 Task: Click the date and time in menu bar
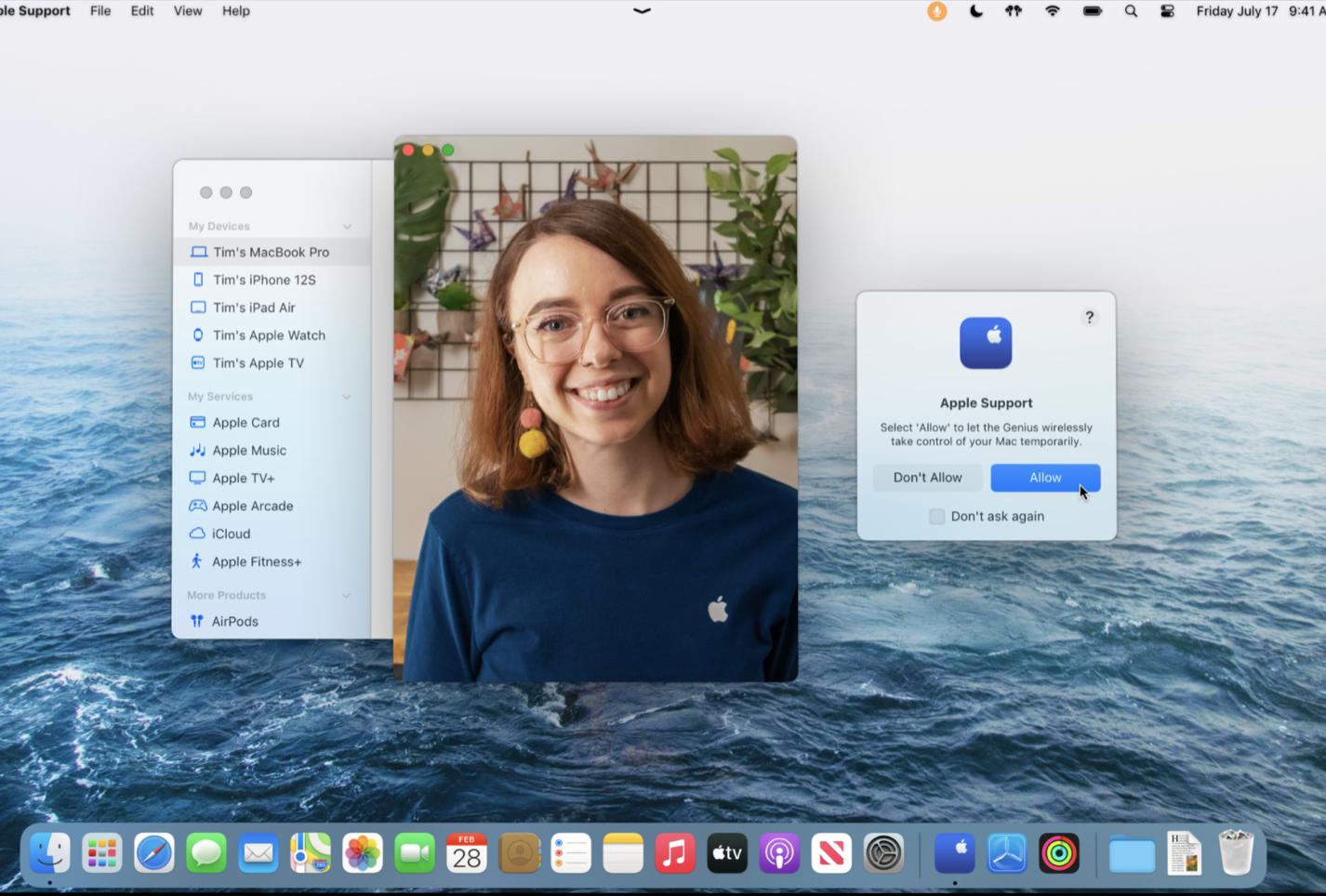(x=1259, y=11)
